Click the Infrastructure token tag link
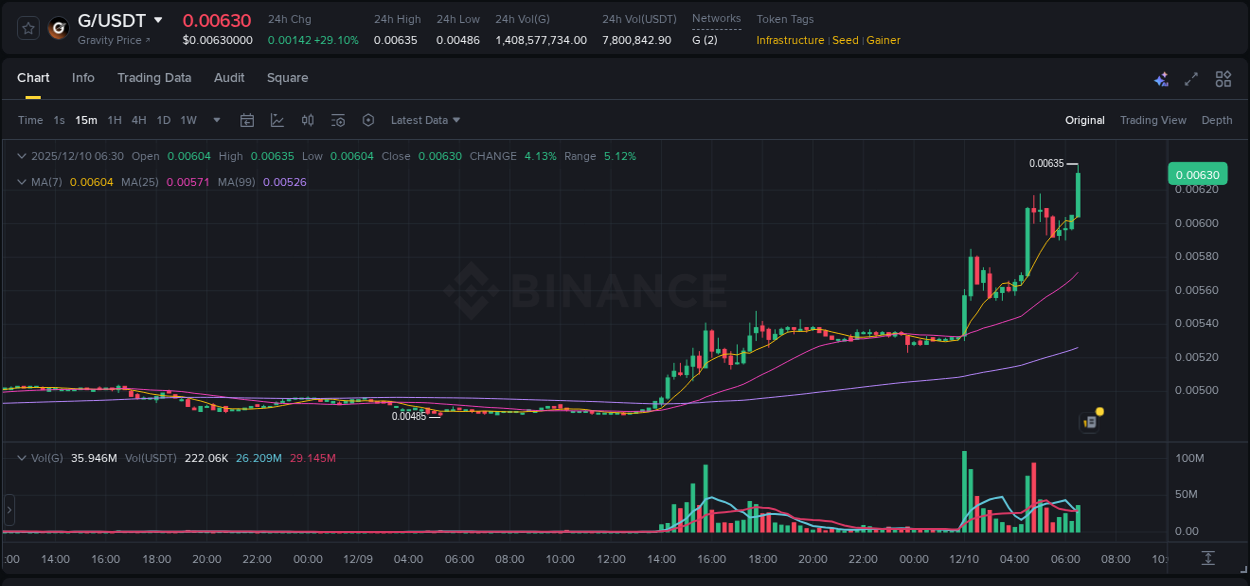Image resolution: width=1250 pixels, height=586 pixels. [789, 40]
